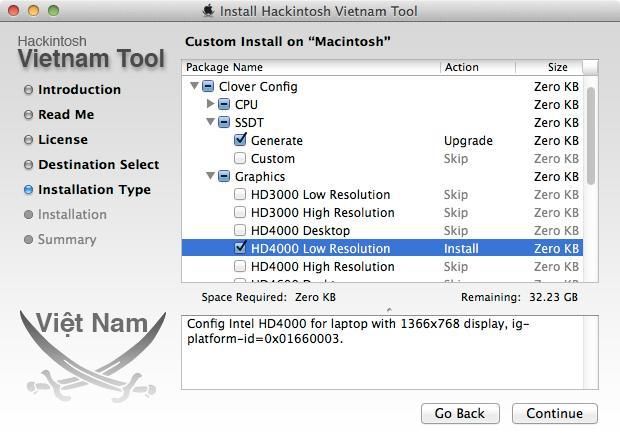Click the Go Back button
This screenshot has height=440, width=620.
pyautogui.click(x=460, y=413)
